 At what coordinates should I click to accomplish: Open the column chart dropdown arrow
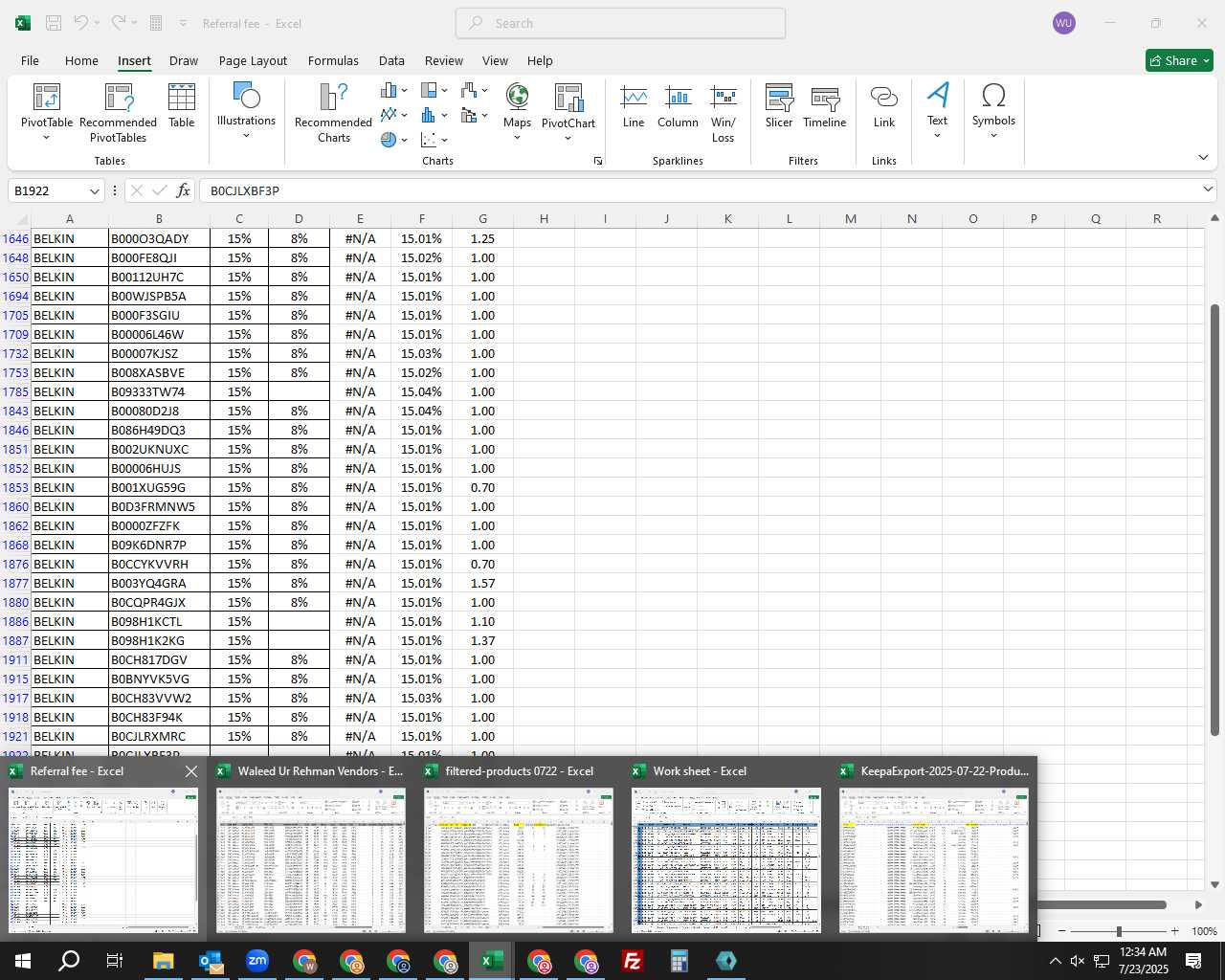[x=404, y=90]
